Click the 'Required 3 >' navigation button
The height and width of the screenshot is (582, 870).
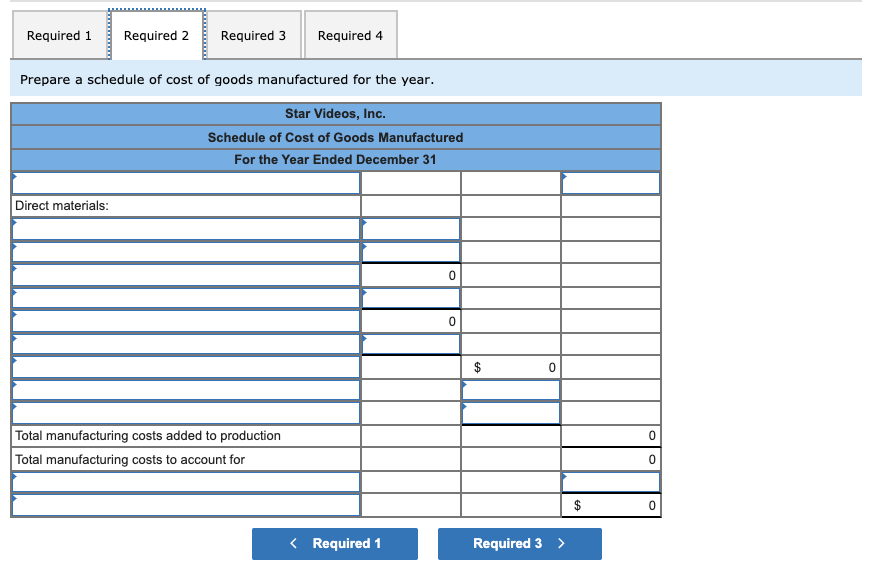[x=519, y=543]
